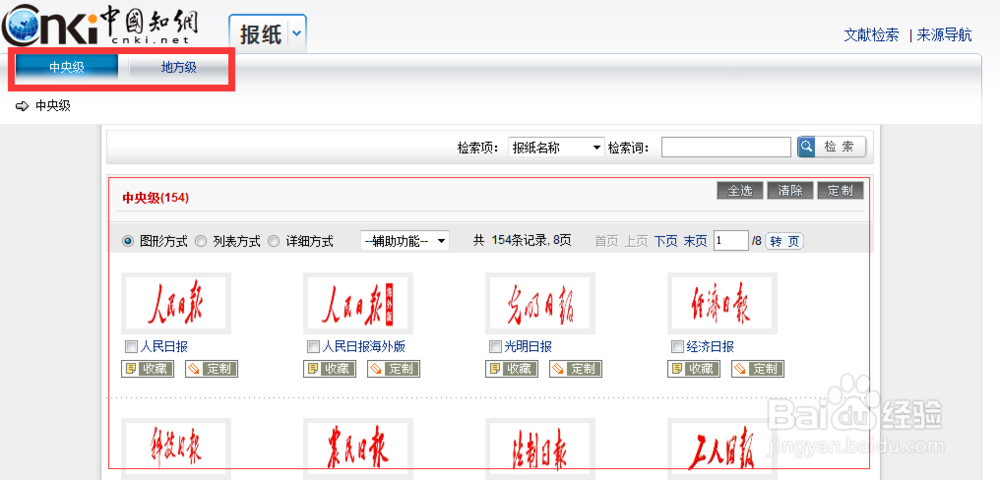The height and width of the screenshot is (480, 1000).
Task: Click 定制 under 经济日报
Action: pyautogui.click(x=758, y=368)
